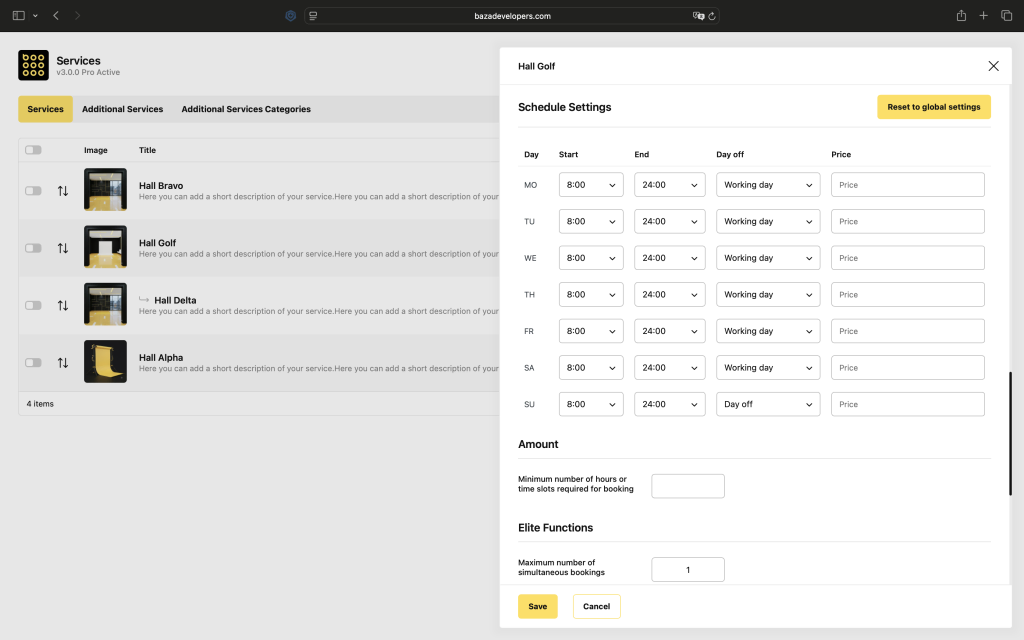This screenshot has width=1024, height=640.
Task: Click the Hall Alpha title
Action: pyautogui.click(x=161, y=358)
